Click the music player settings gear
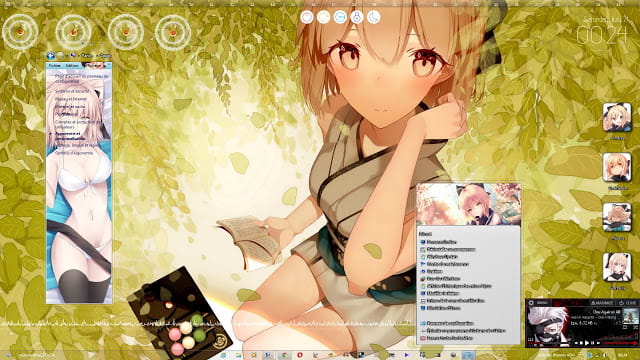Image resolution: width=640 pixels, height=360 pixels. (531, 303)
